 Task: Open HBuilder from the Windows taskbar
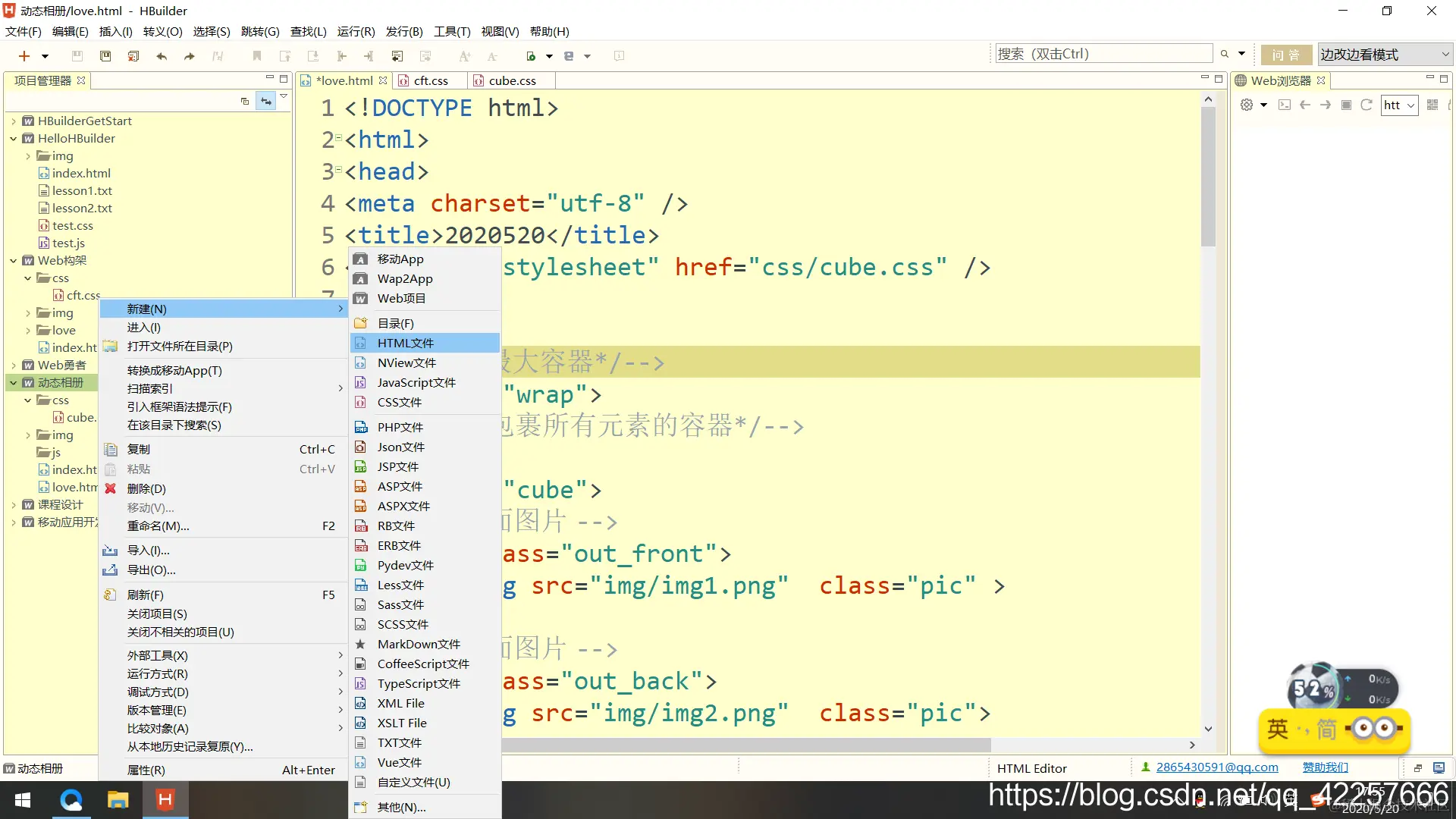click(165, 799)
